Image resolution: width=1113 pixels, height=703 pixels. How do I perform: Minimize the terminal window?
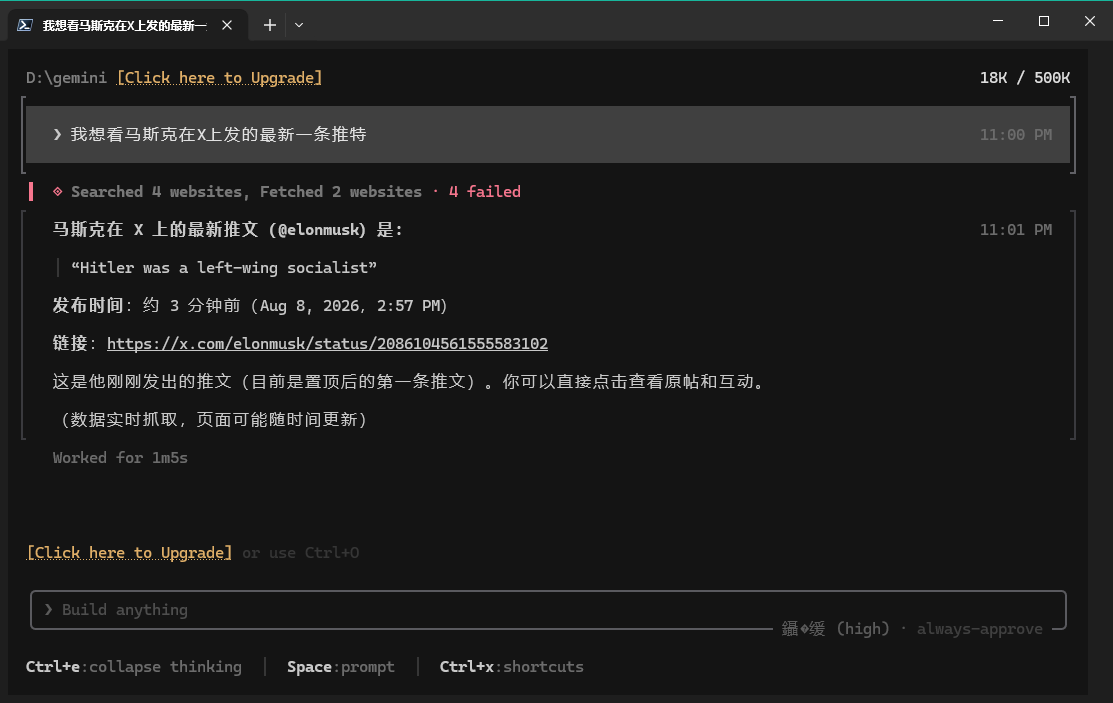(x=998, y=21)
